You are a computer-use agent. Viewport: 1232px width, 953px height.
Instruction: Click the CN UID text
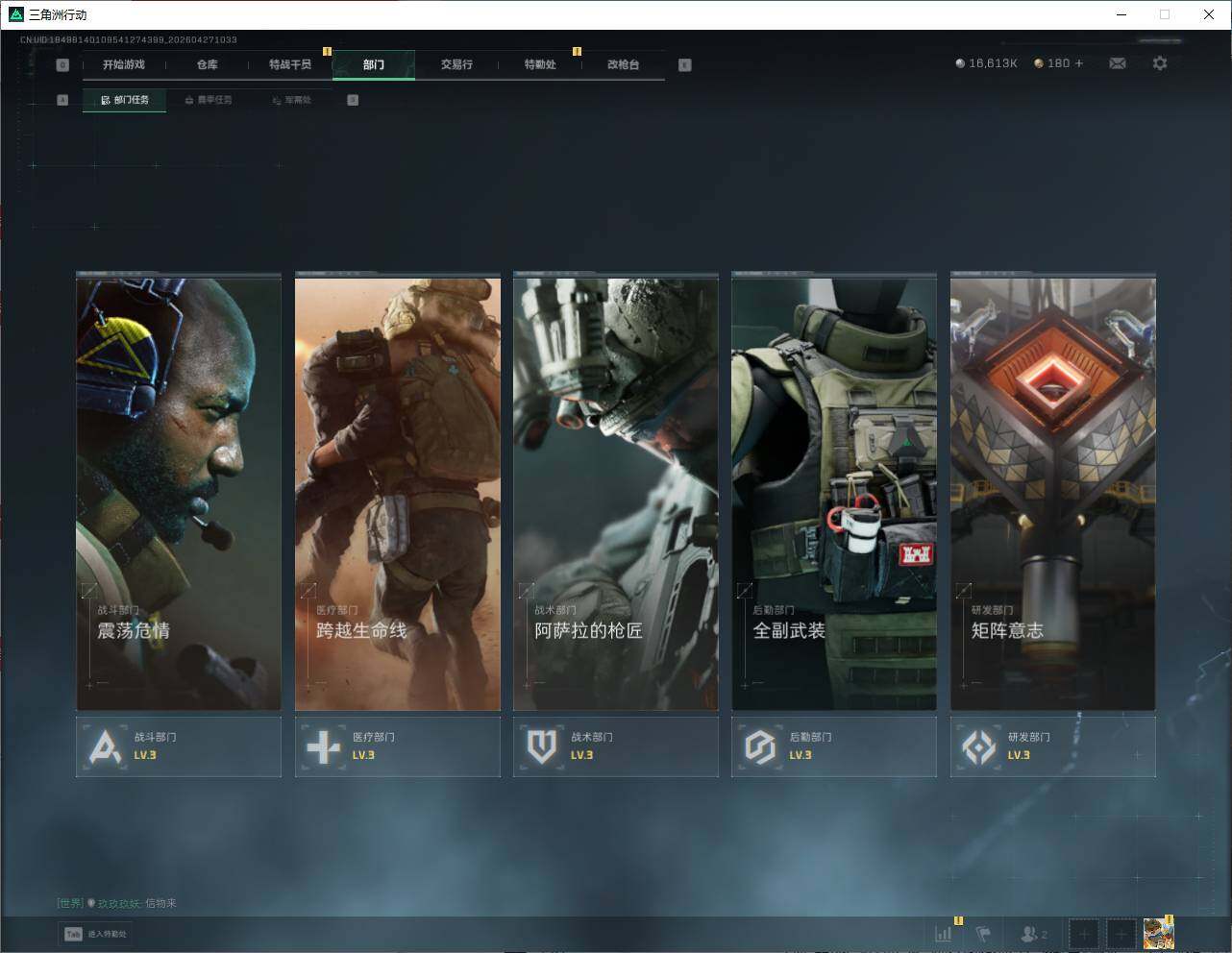coord(129,40)
